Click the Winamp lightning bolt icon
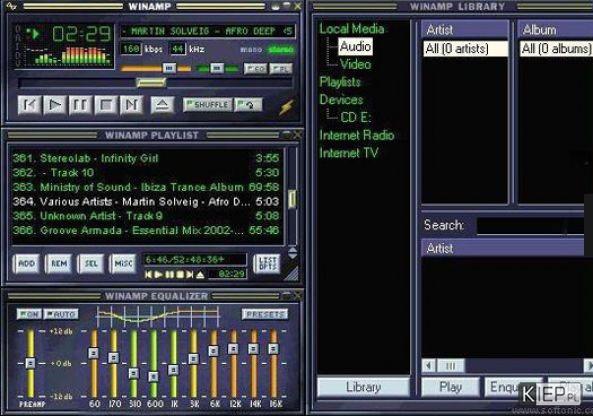The image size is (593, 416). 286,107
